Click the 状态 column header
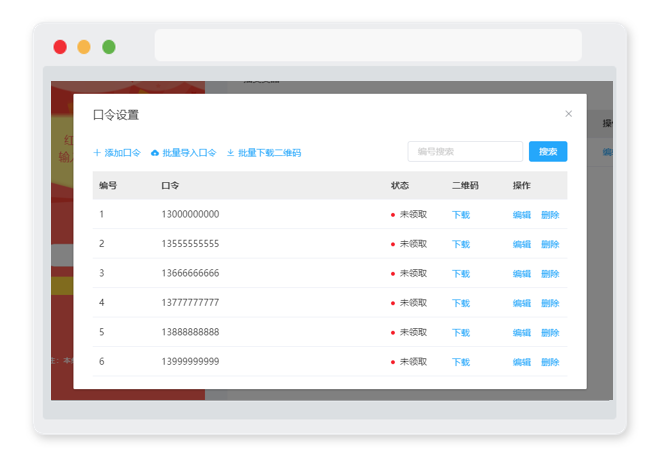 click(399, 186)
